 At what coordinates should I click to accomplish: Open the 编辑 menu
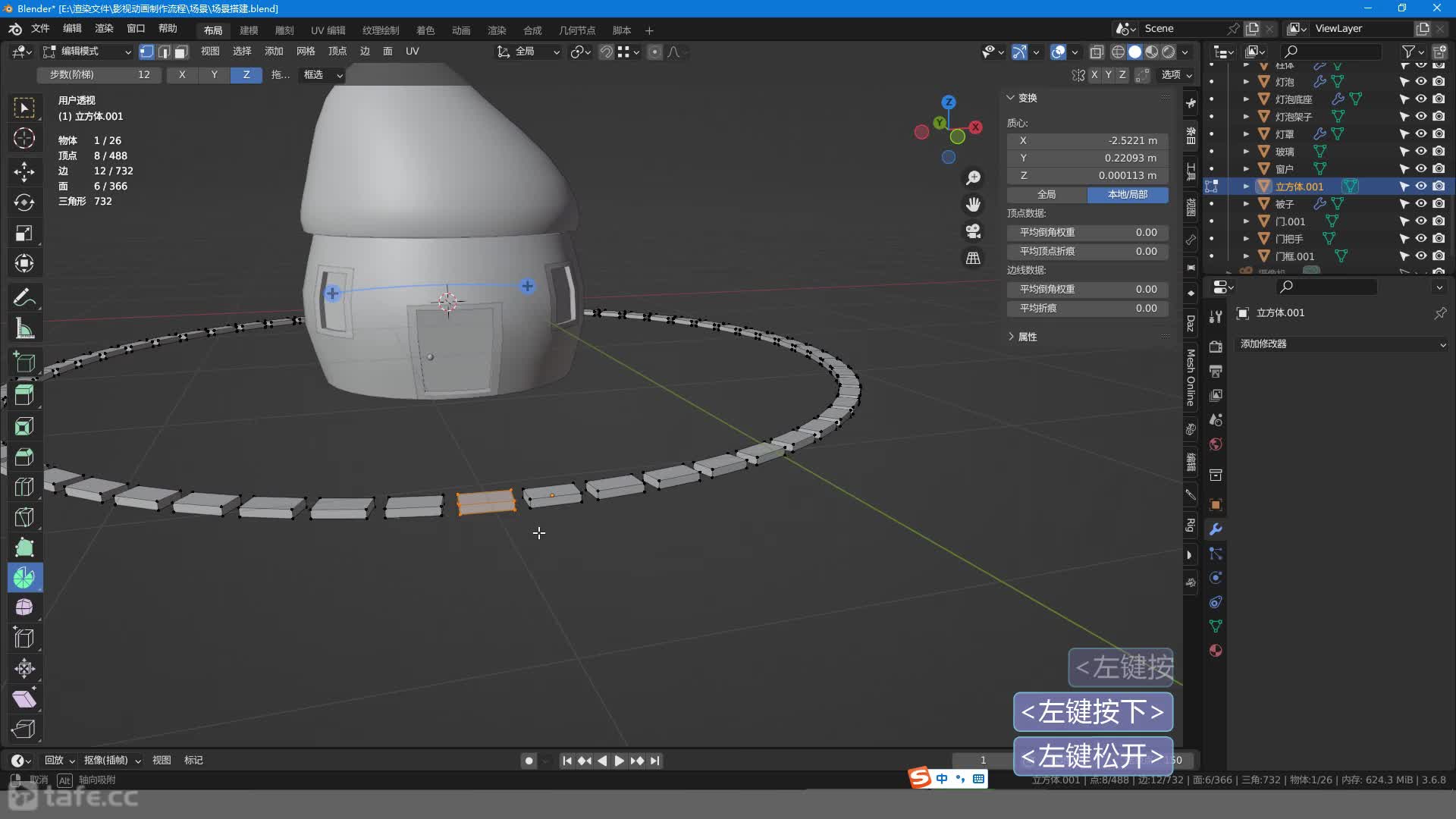click(72, 29)
